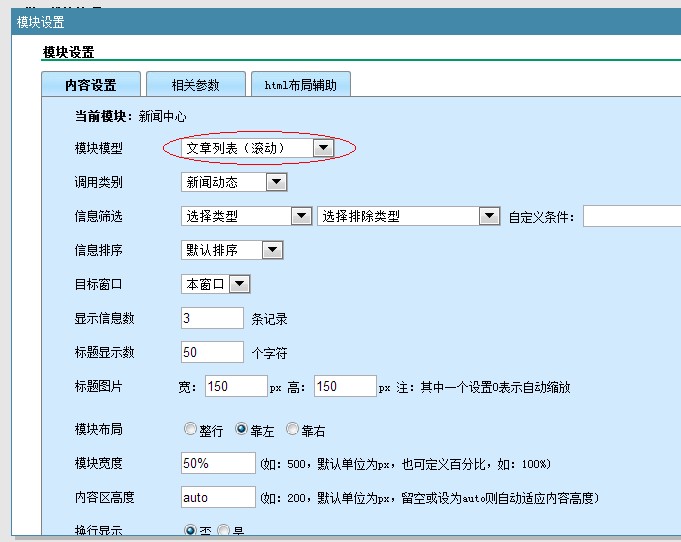Click the 标题图片 width (宽) field
The width and height of the screenshot is (681, 542).
coord(235,386)
